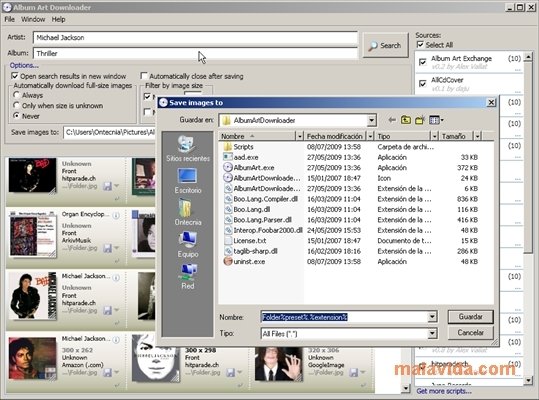
Task: Open save options arrow on GoogleImage result
Action: [363, 373]
